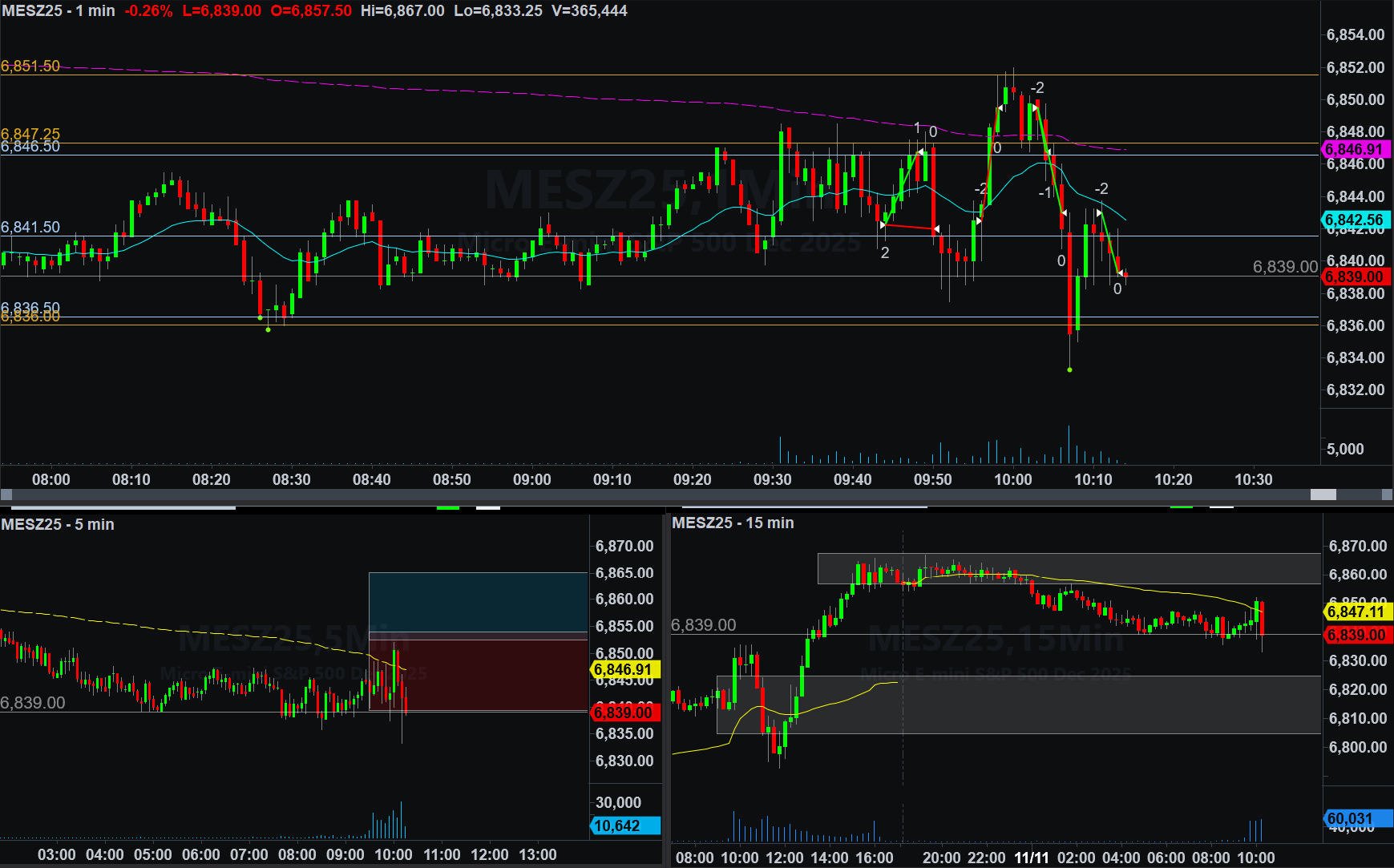Select the MESZ25 - 5 min chart title
This screenshot has height=868, width=1394.
click(58, 524)
